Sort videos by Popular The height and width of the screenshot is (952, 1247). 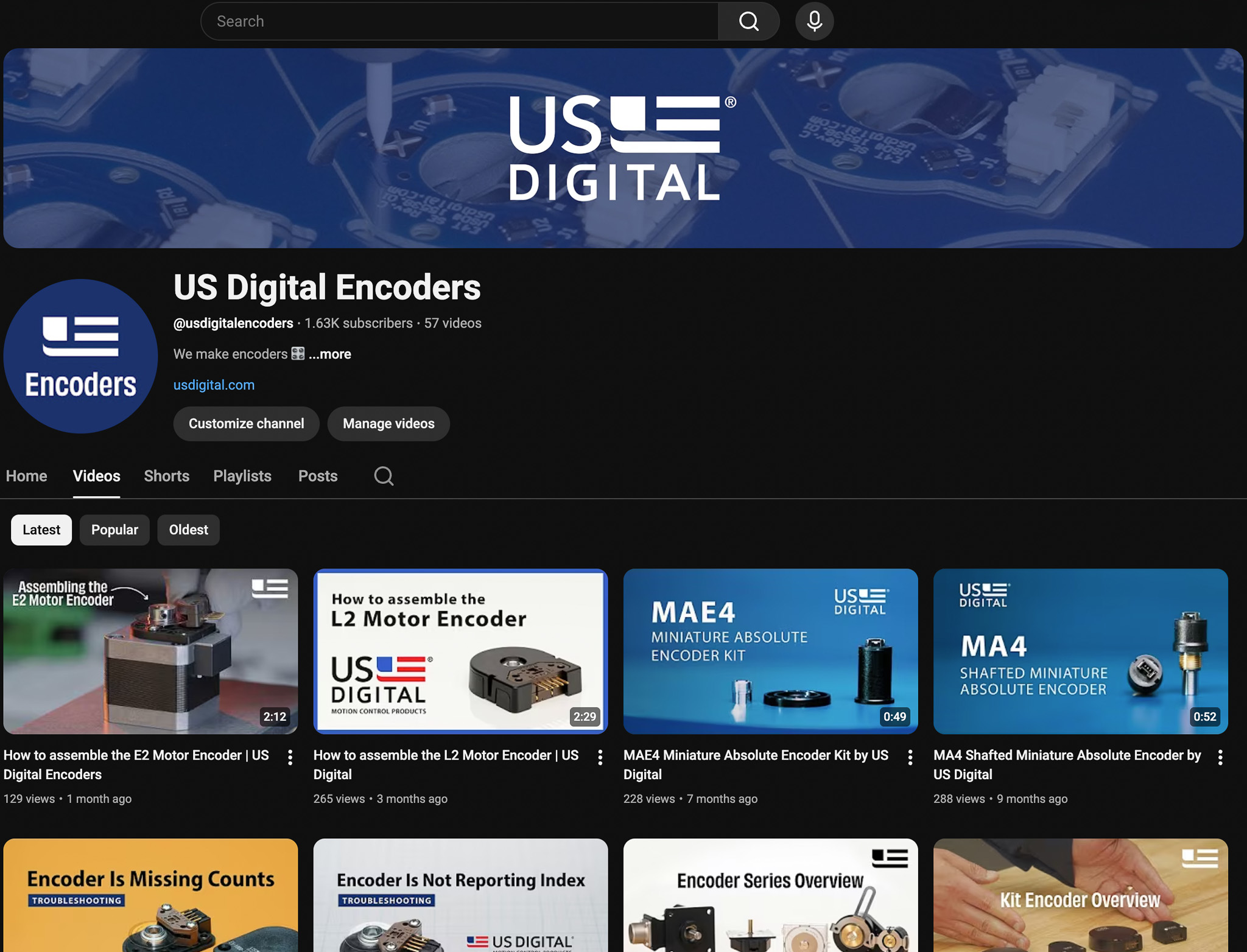(114, 530)
